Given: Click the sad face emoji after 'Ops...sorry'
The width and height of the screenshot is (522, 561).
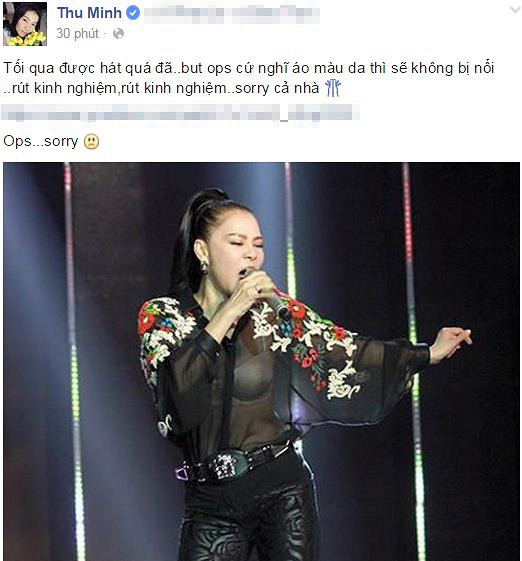Looking at the screenshot, I should pyautogui.click(x=91, y=142).
